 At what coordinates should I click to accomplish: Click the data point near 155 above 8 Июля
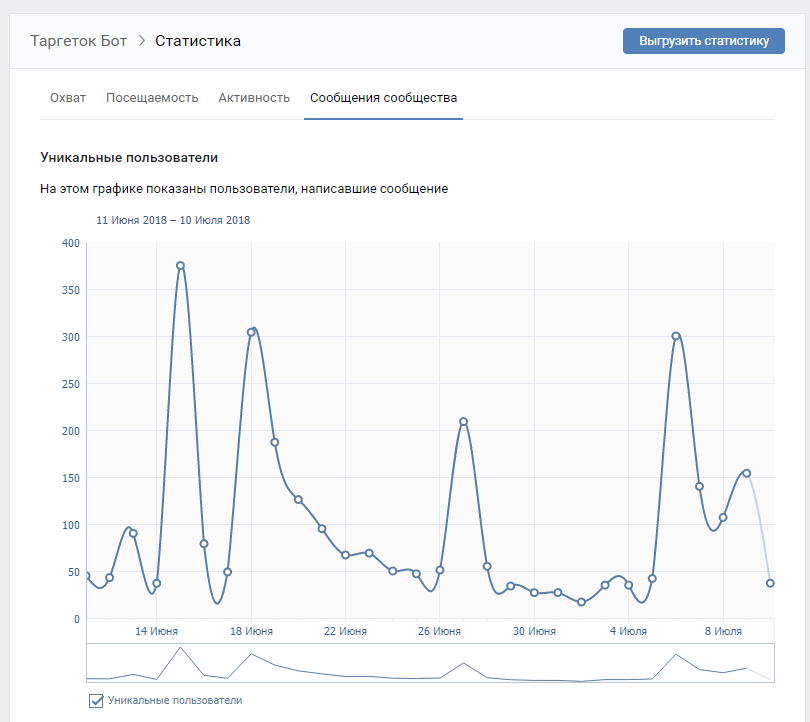coord(746,473)
